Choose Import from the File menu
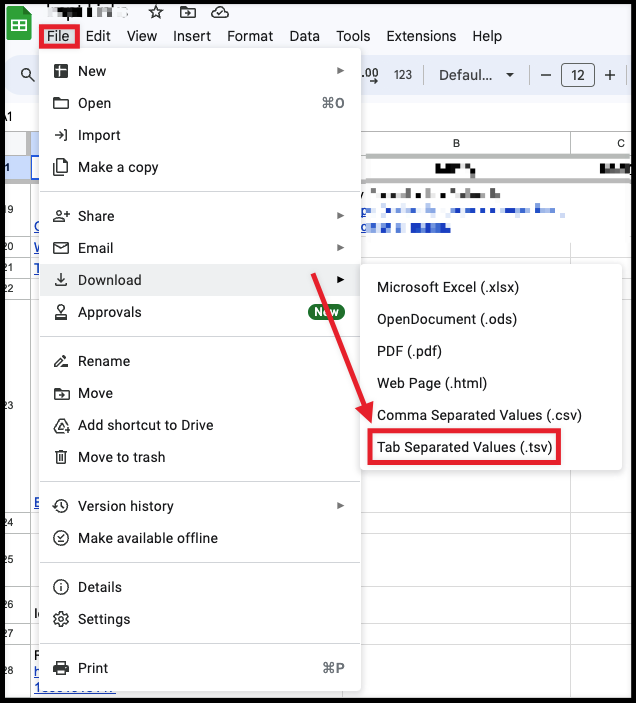 click(x=200, y=135)
